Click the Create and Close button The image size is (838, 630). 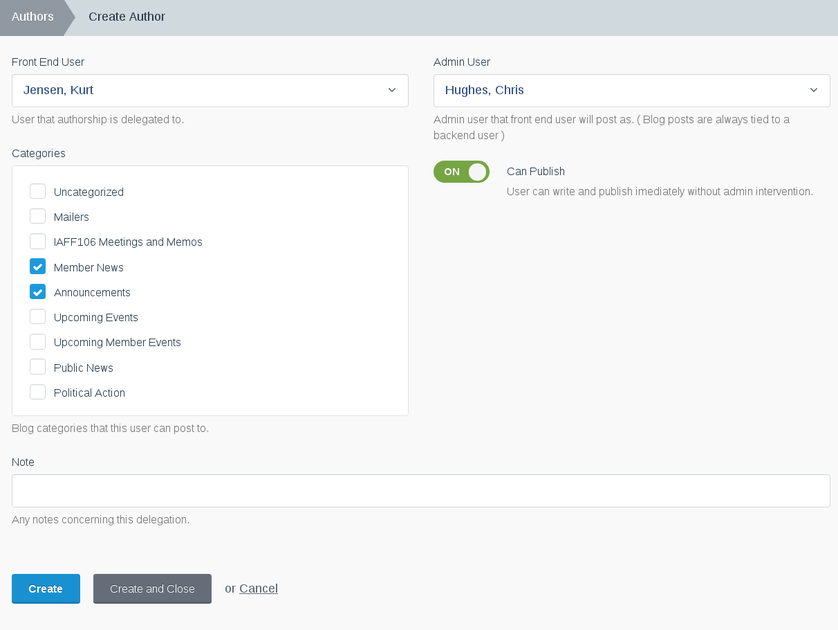pyautogui.click(x=152, y=589)
